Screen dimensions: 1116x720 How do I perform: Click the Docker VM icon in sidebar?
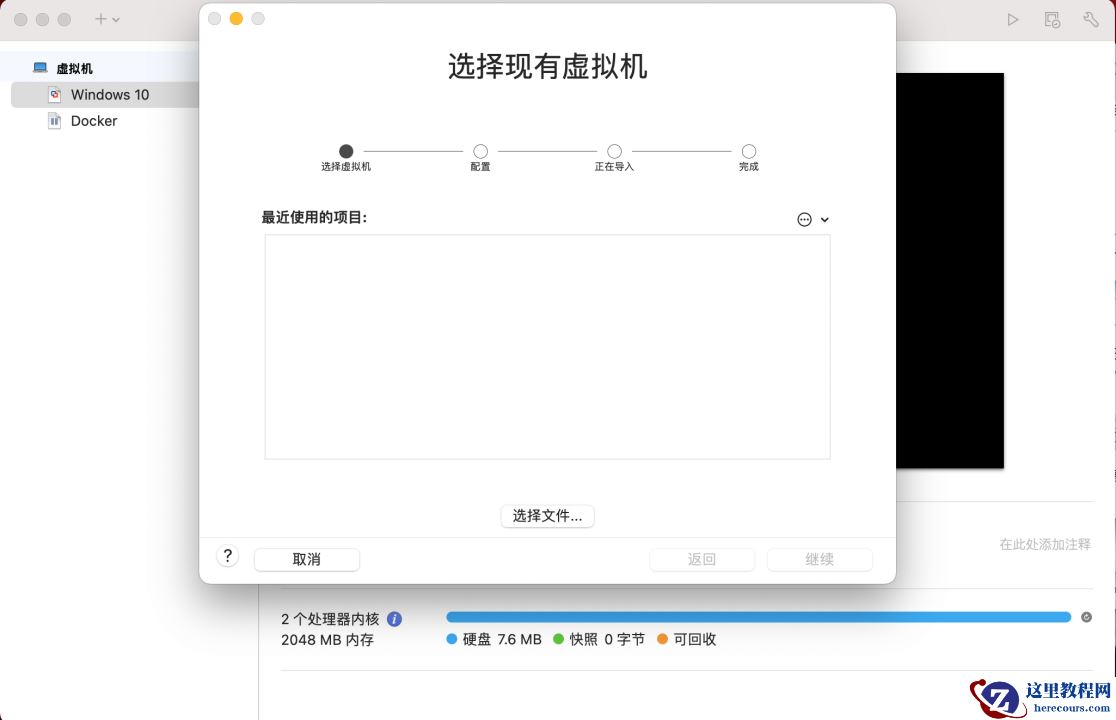coord(55,121)
